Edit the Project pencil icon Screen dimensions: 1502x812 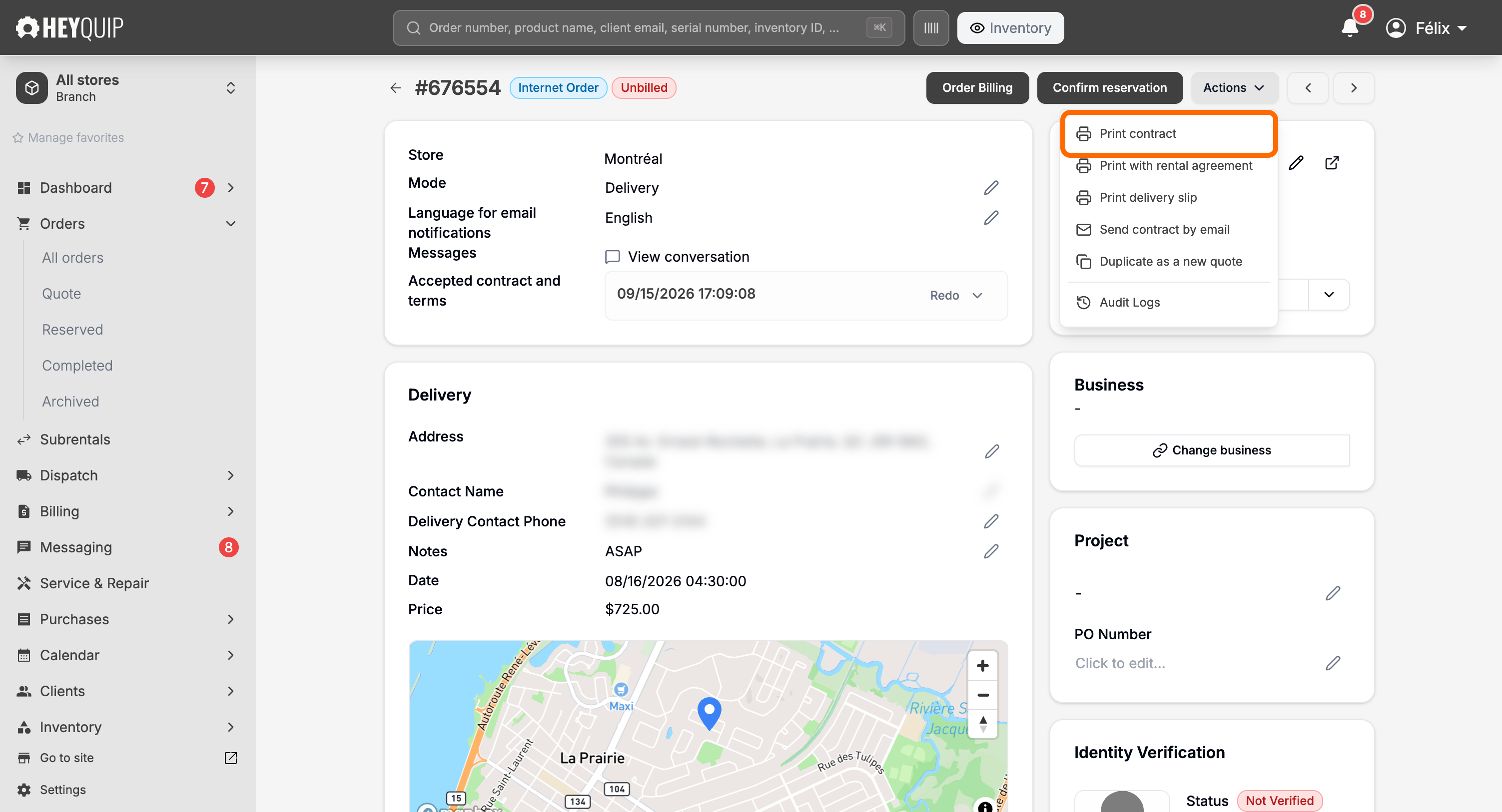[x=1332, y=593]
